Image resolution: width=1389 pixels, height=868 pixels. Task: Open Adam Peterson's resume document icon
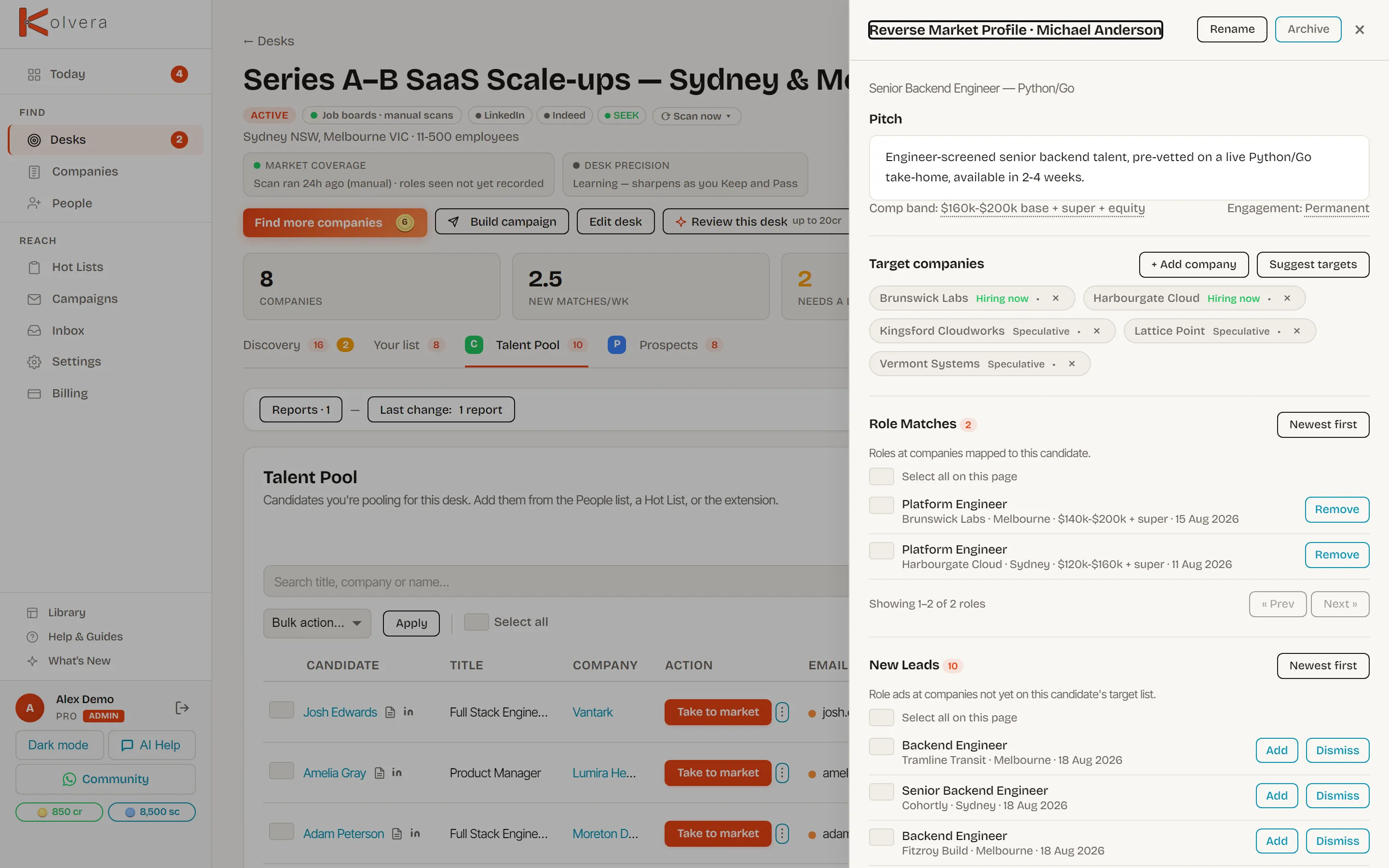click(397, 834)
